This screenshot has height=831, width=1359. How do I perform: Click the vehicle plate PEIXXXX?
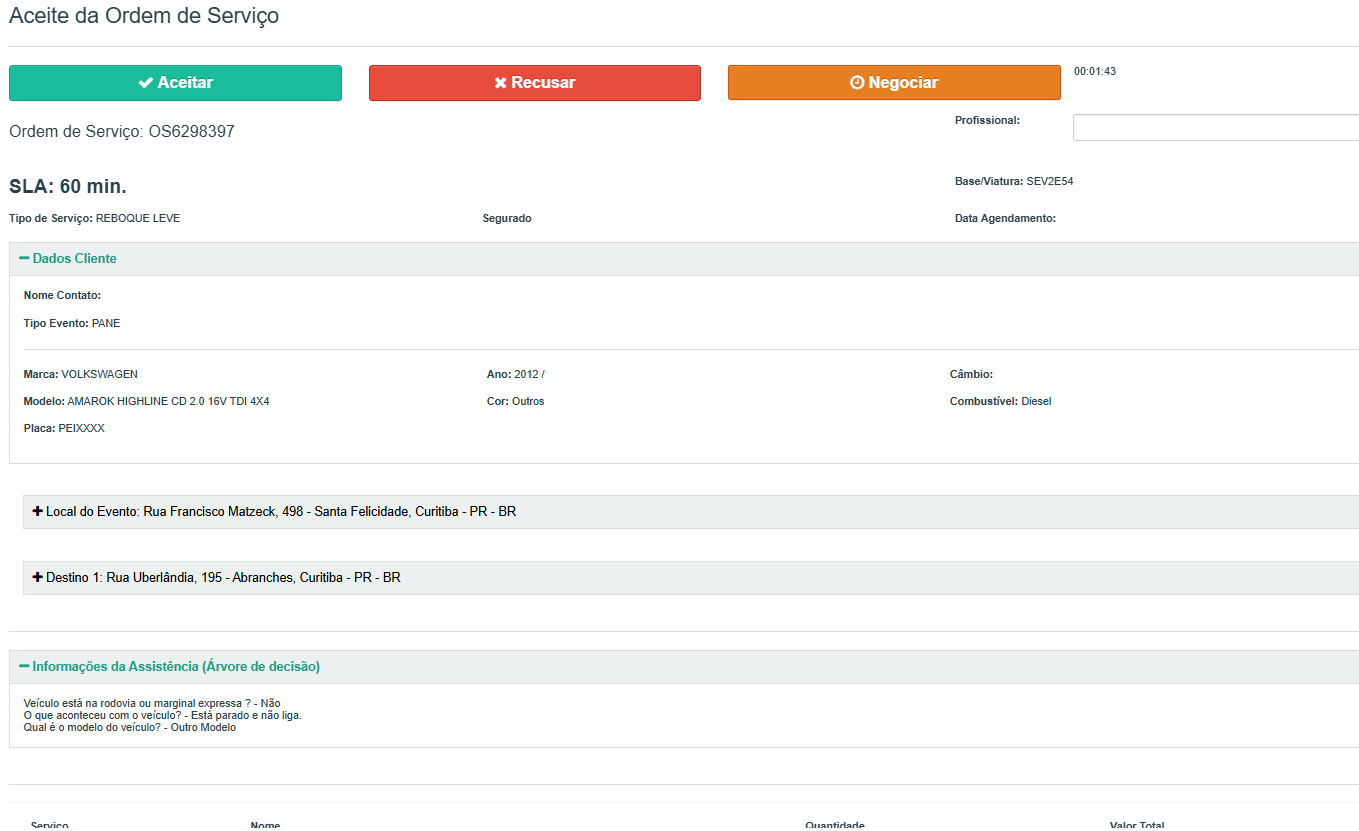81,428
